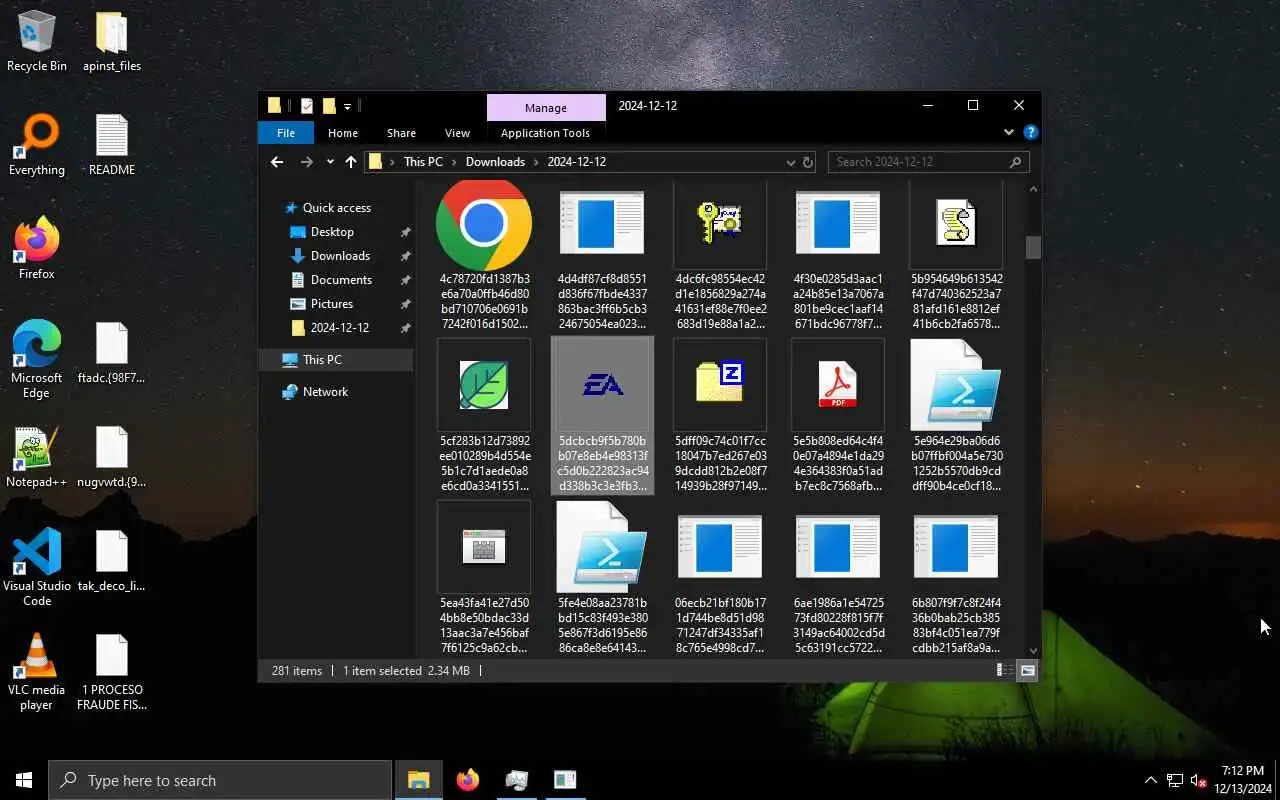1280x800 pixels.
Task: Select file 06ecb21bf180b17 icon
Action: coord(720,547)
